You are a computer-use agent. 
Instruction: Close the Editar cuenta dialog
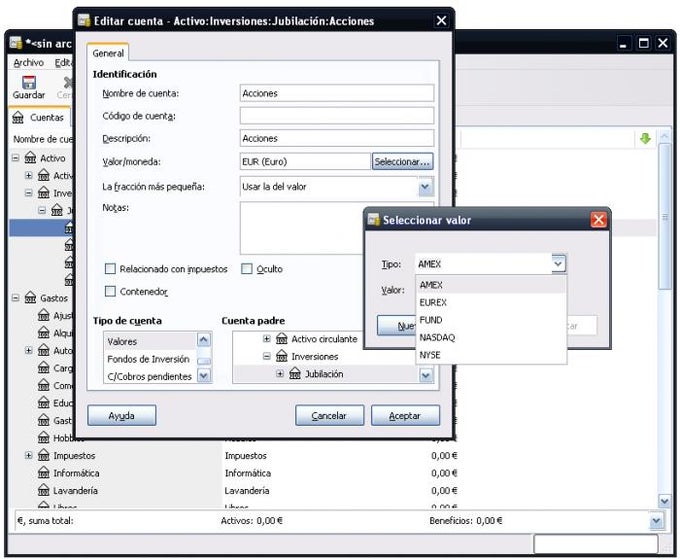441,20
